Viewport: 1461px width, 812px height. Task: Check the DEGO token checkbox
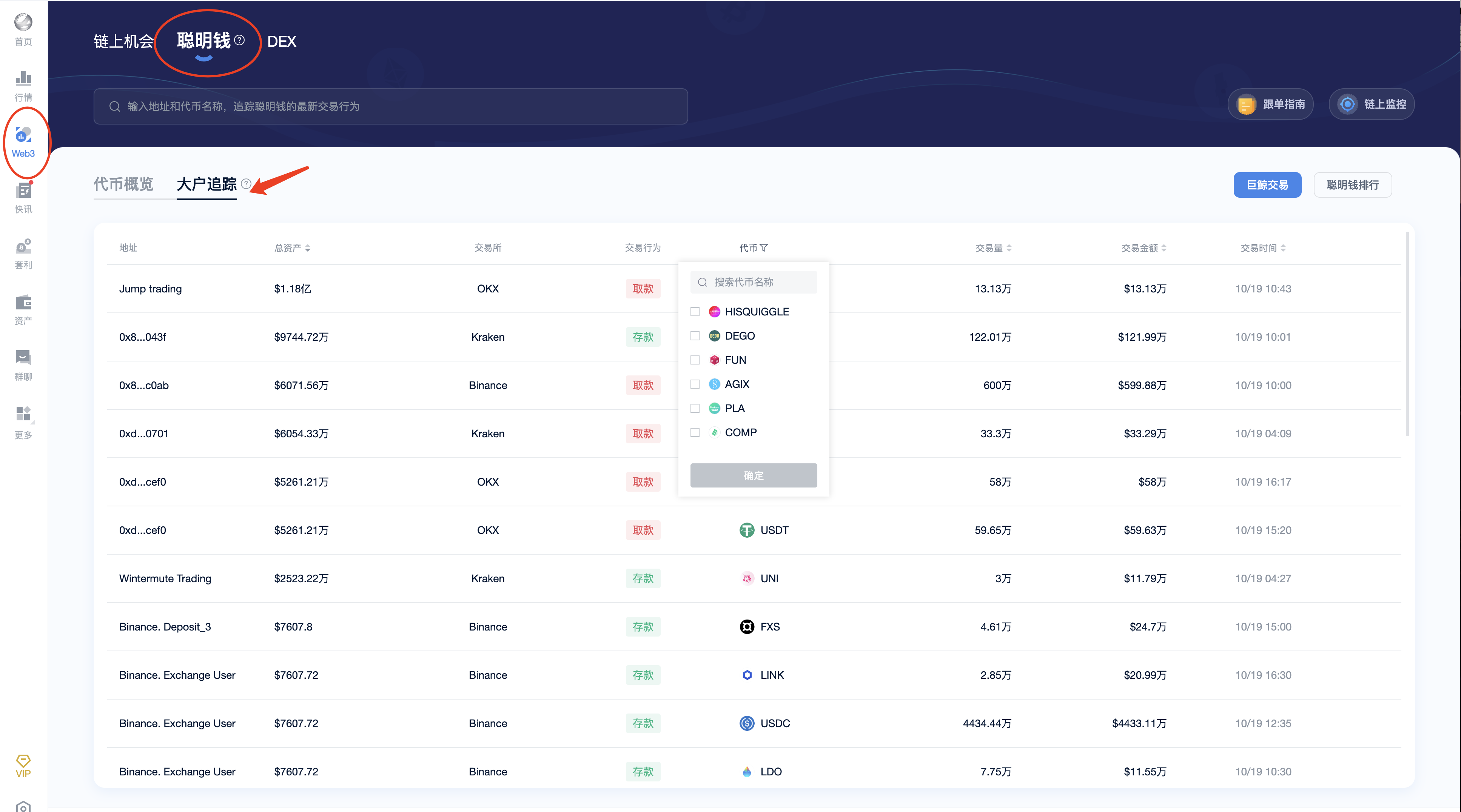point(695,336)
